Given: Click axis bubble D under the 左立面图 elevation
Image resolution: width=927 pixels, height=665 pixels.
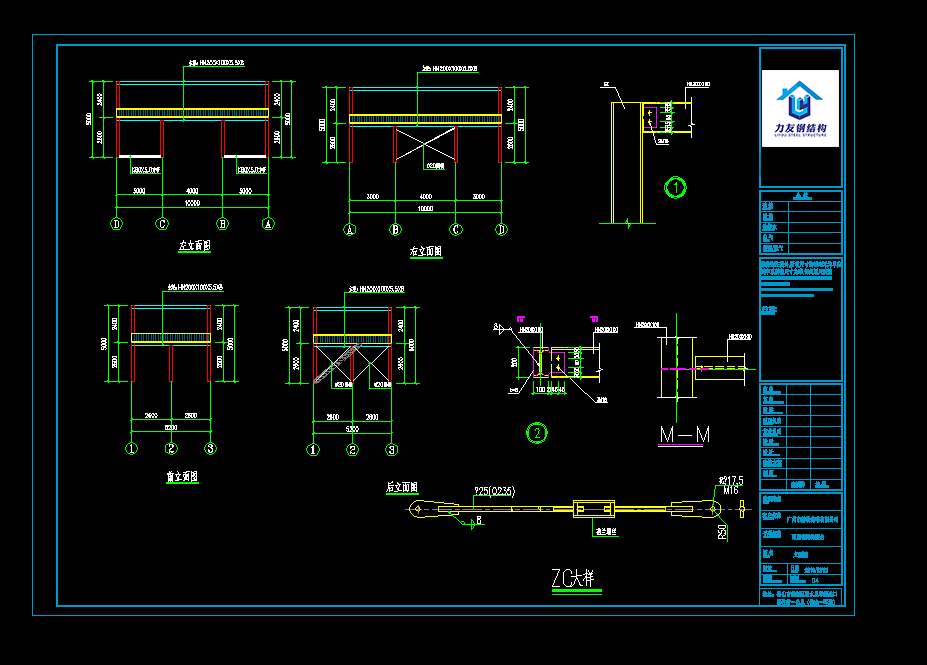Looking at the screenshot, I should tap(117, 224).
